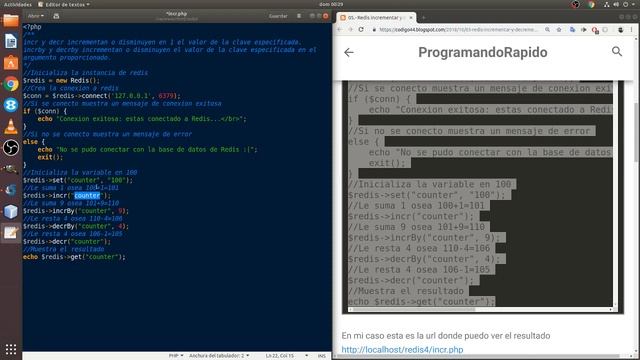
Task: Click the blog back arrow
Action: [x=349, y=52]
